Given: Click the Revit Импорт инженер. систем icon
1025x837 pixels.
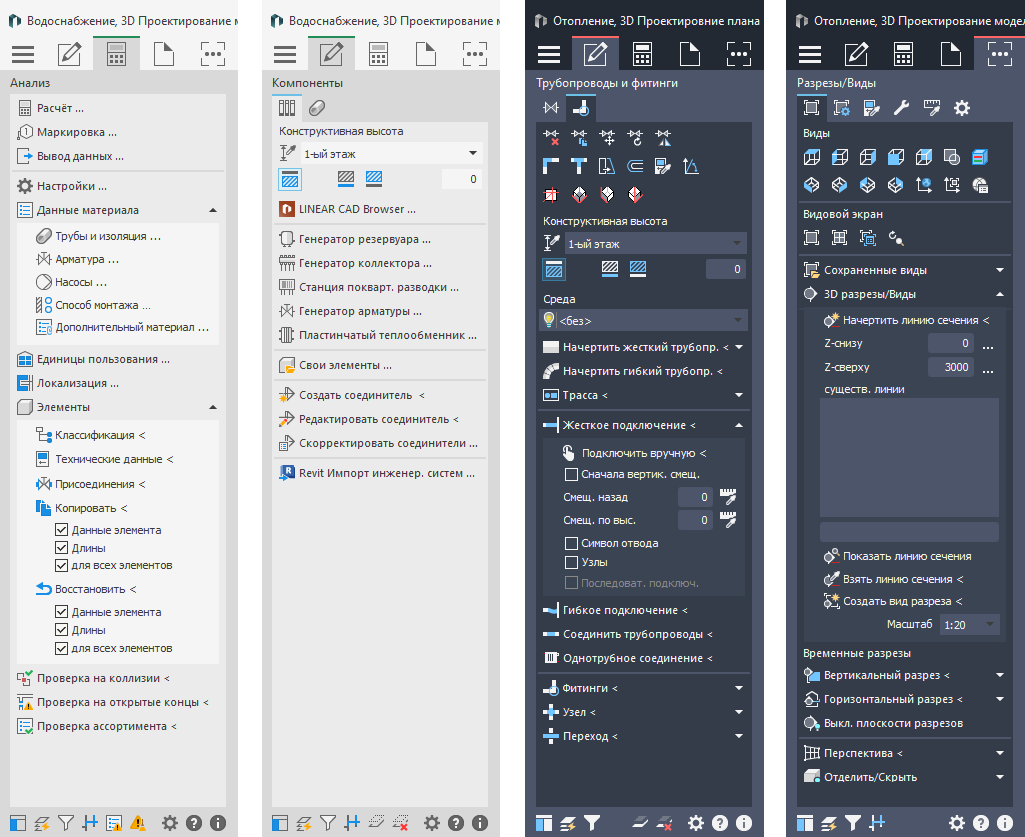Looking at the screenshot, I should (286, 473).
